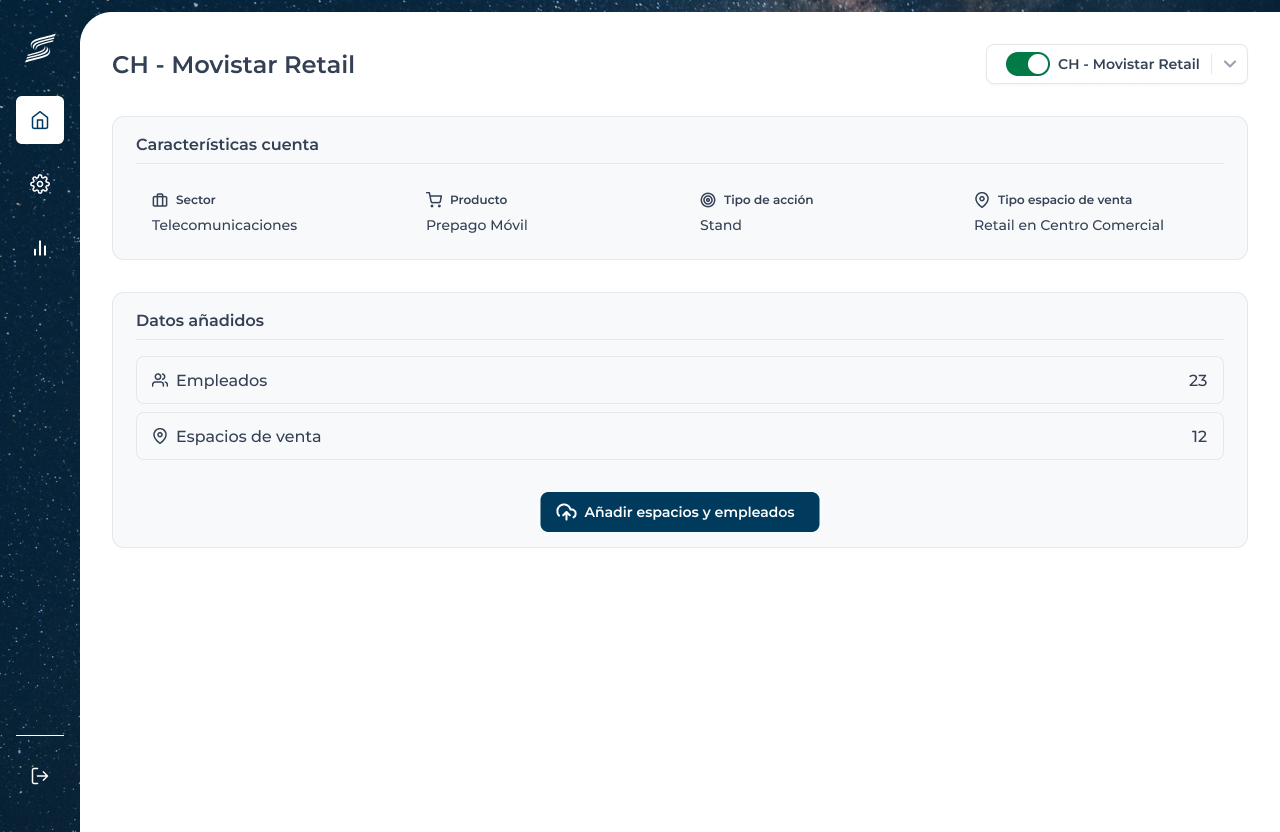Click the app logo in the sidebar

point(40,47)
